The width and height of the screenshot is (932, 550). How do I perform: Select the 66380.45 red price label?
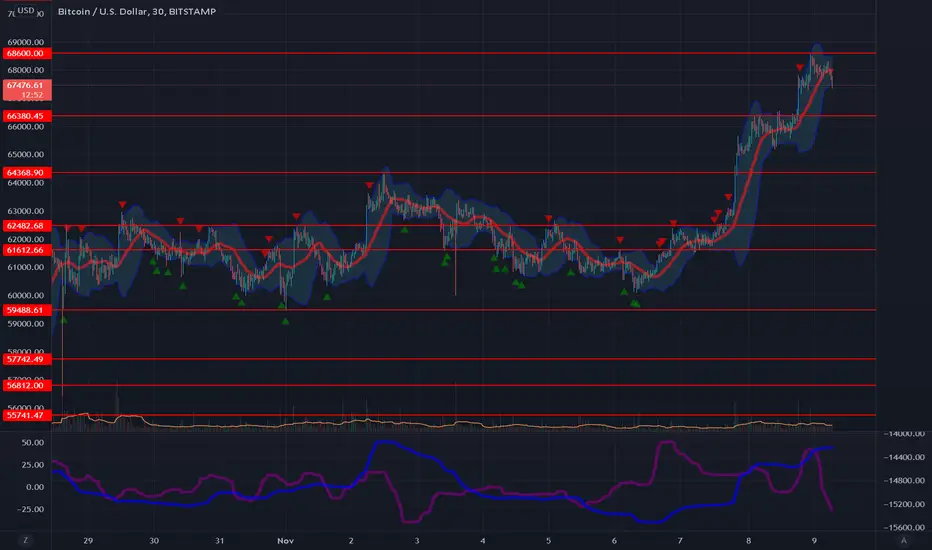pos(27,116)
